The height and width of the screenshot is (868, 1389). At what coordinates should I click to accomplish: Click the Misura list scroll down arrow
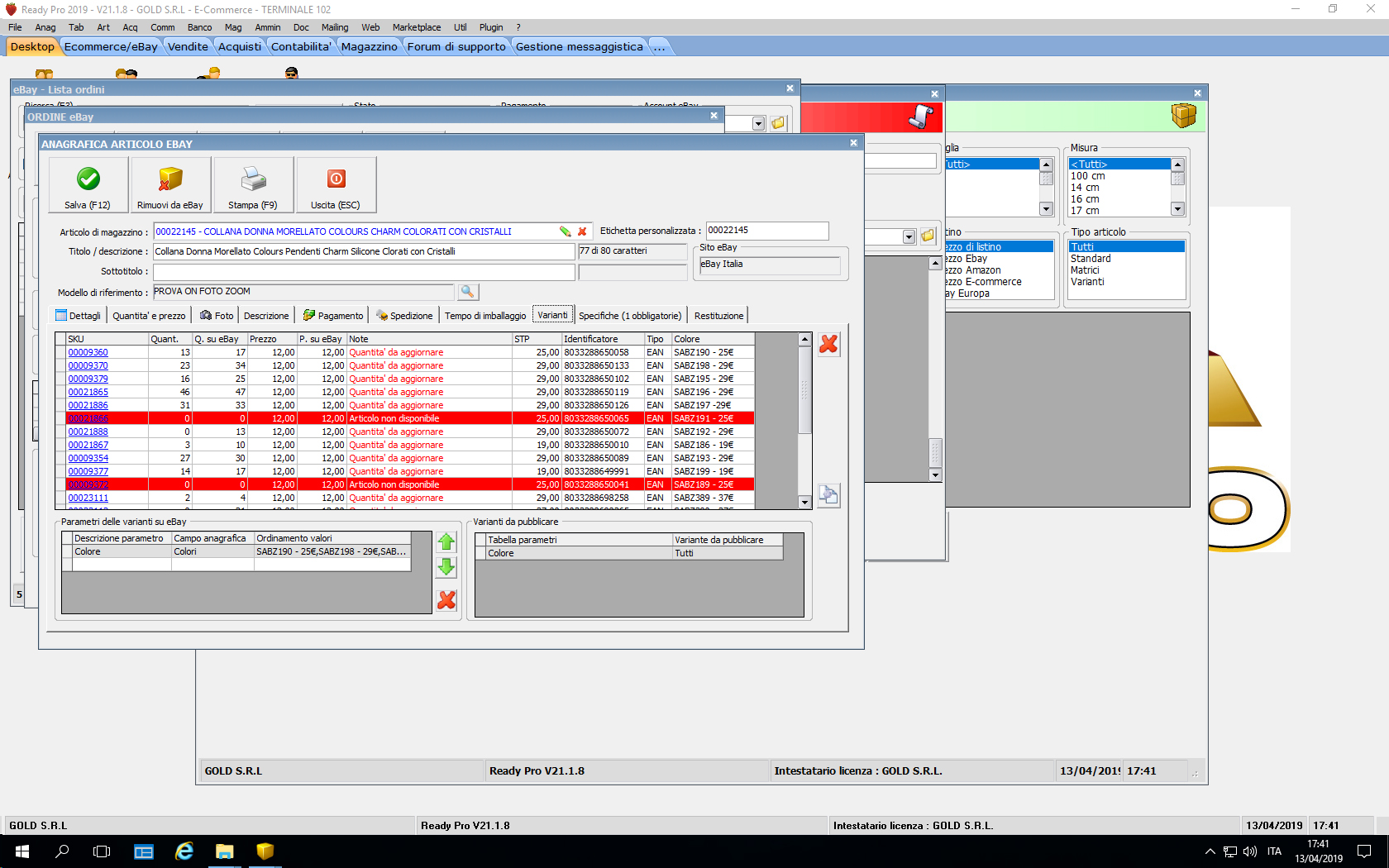(x=1178, y=210)
